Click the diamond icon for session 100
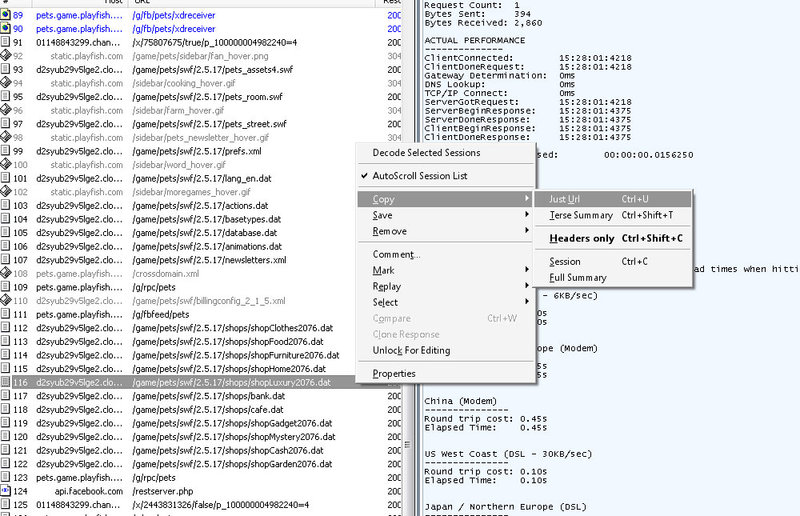 [6, 164]
